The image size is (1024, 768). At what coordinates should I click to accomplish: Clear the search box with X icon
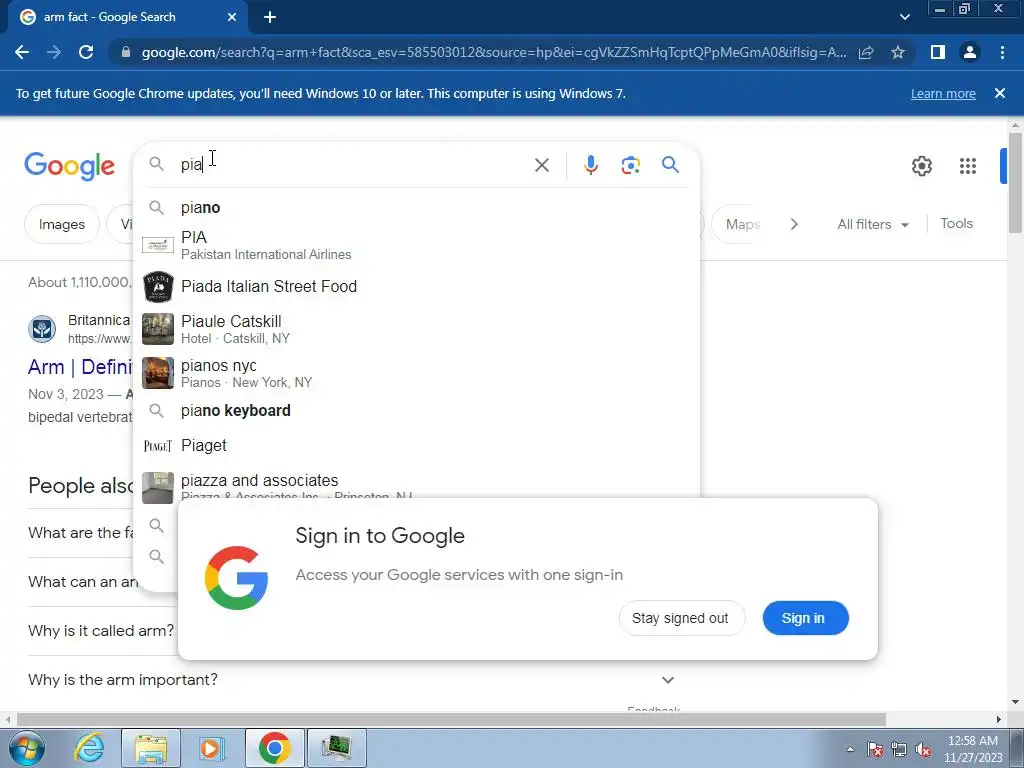[541, 165]
